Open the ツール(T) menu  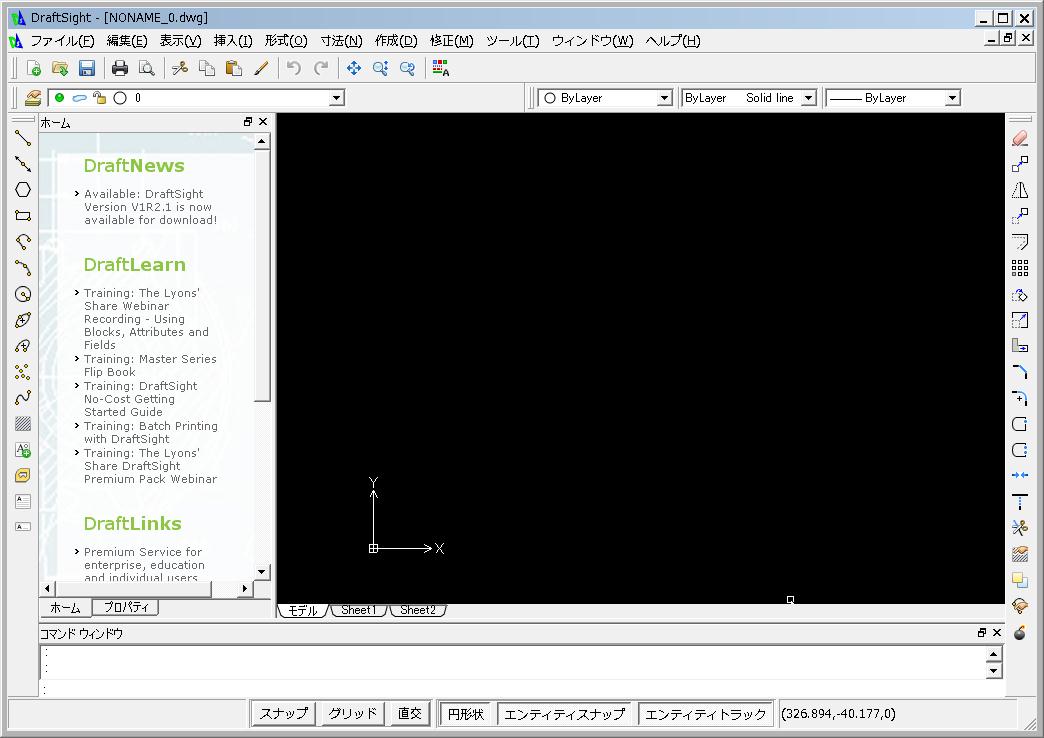tap(512, 41)
